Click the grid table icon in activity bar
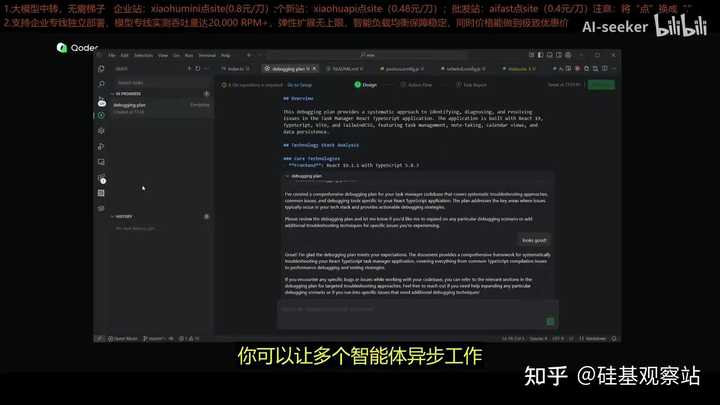Viewport: 720px width, 405px height. click(x=101, y=193)
